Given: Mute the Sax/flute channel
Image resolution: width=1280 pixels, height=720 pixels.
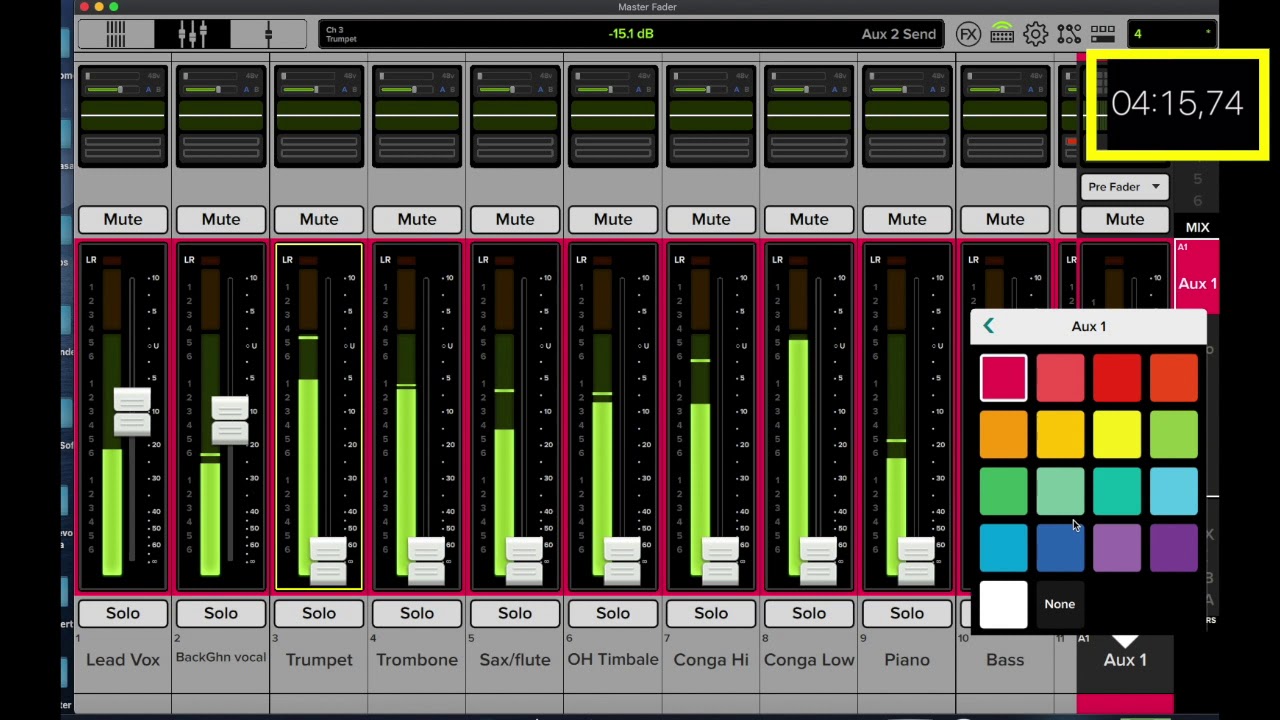Looking at the screenshot, I should (515, 219).
